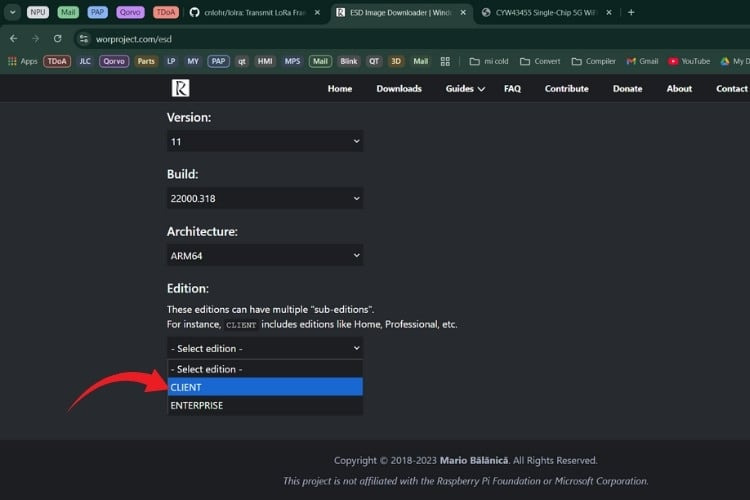Open the green-outlined Mail bookmark
This screenshot has height=500, width=750.
tap(320, 61)
